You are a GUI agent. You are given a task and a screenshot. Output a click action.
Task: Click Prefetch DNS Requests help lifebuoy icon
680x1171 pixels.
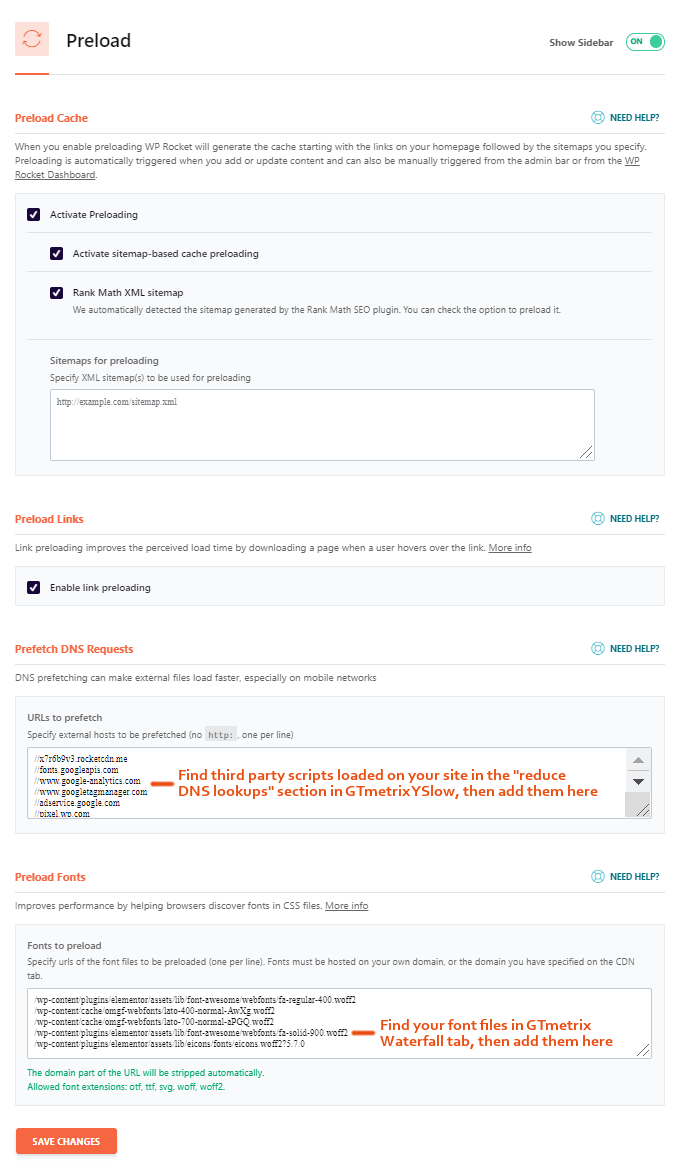pyautogui.click(x=598, y=649)
